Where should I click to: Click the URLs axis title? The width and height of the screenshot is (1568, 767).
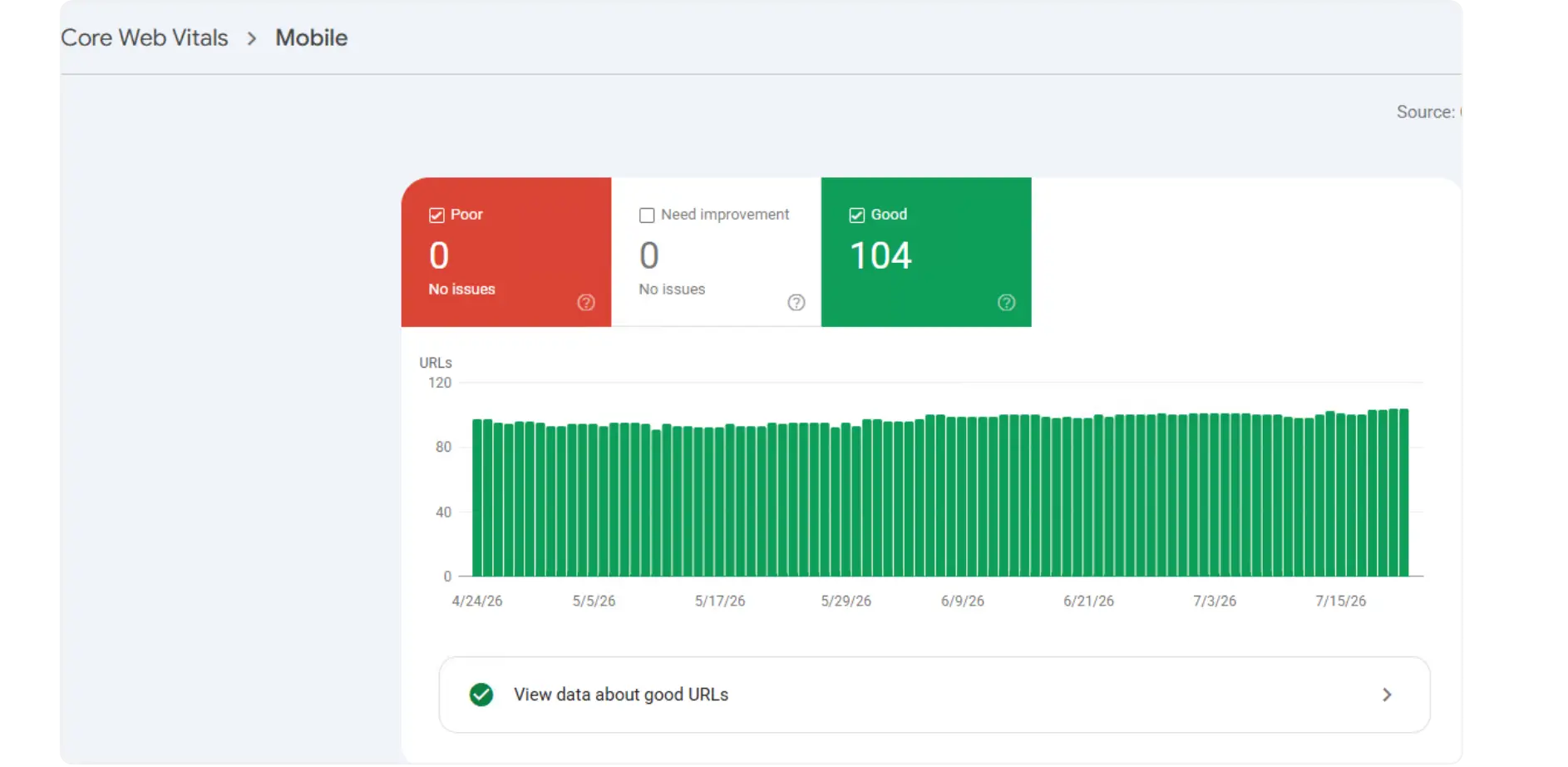pyautogui.click(x=436, y=363)
